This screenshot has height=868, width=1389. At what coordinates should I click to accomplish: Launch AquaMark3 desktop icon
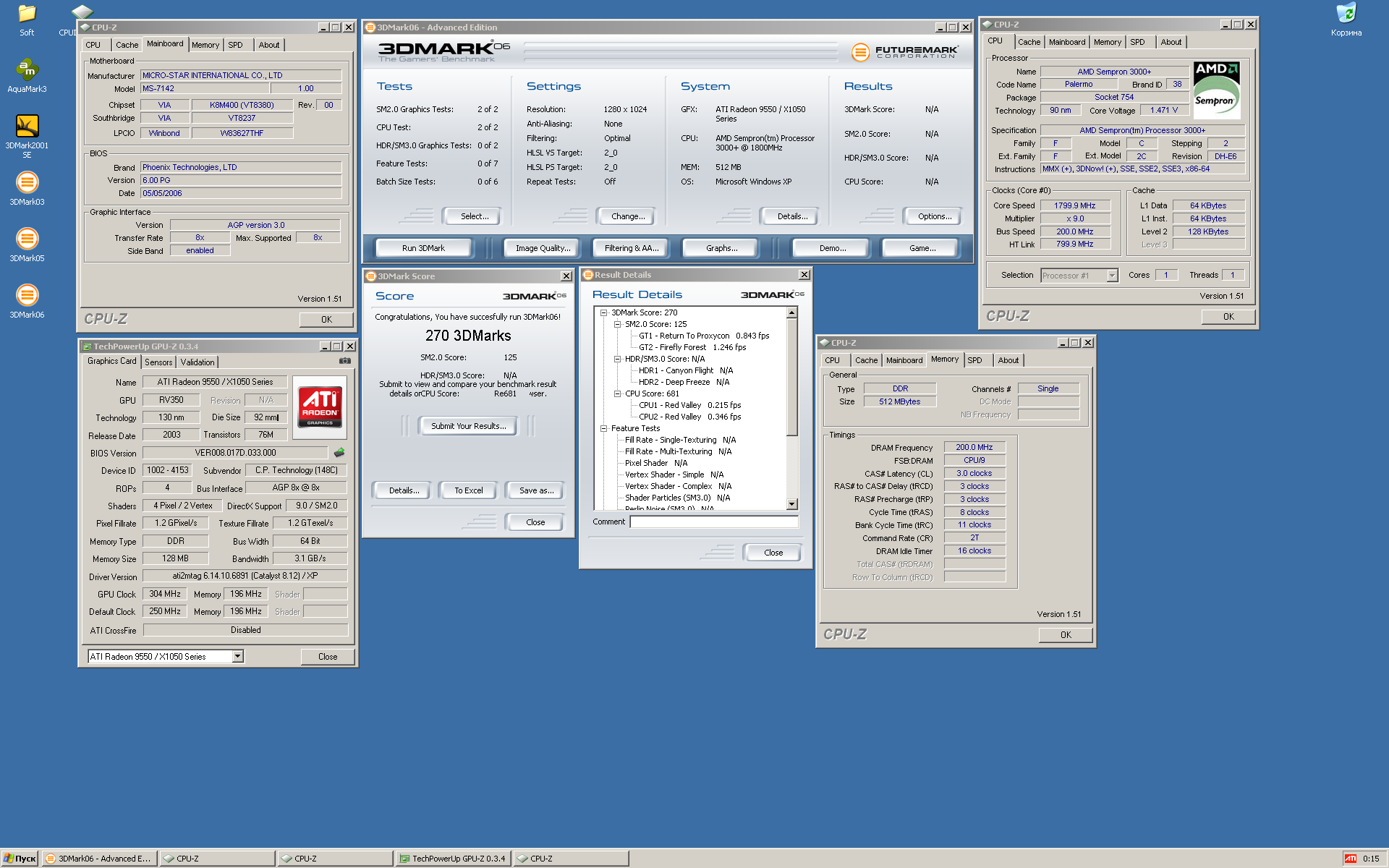[27, 76]
